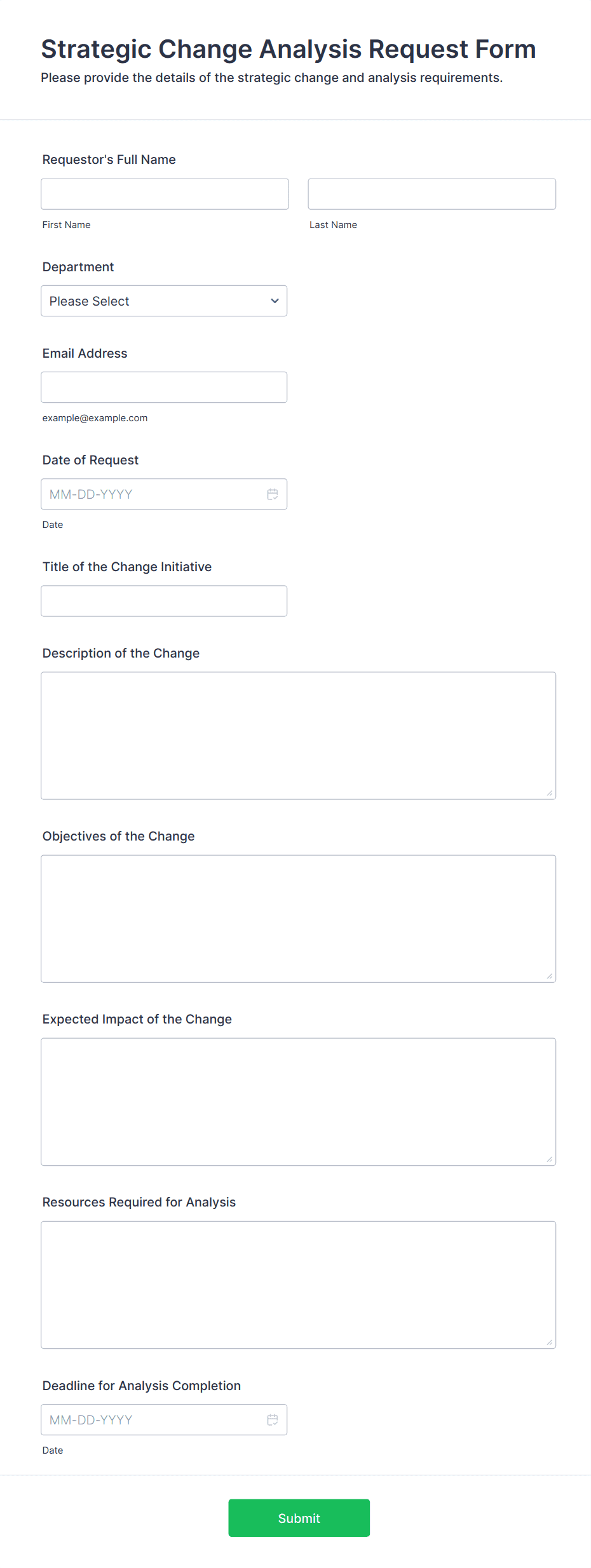
Task: Click the chevron on the Department selector
Action: (274, 301)
